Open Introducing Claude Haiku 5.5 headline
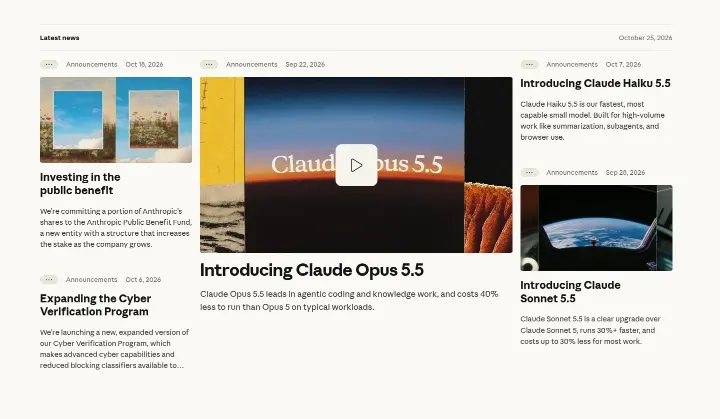 pyautogui.click(x=595, y=84)
